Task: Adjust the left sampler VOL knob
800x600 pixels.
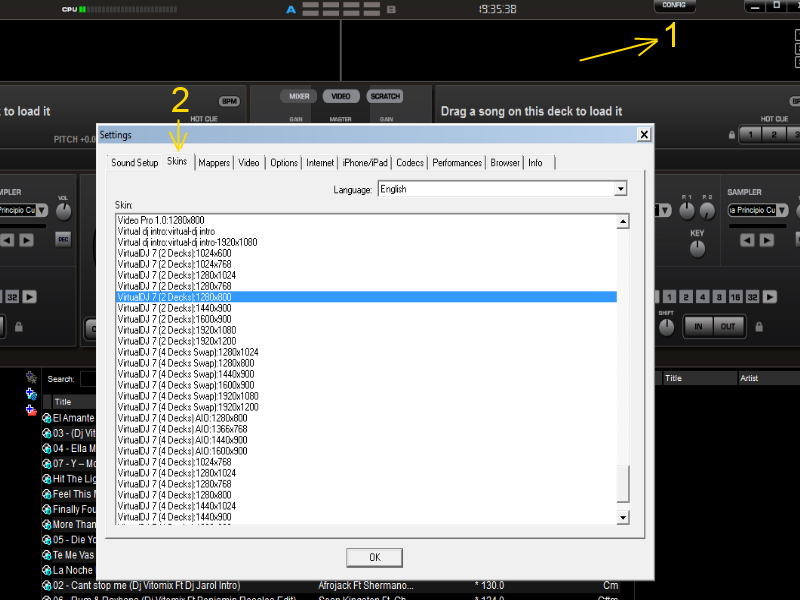Action: point(63,211)
